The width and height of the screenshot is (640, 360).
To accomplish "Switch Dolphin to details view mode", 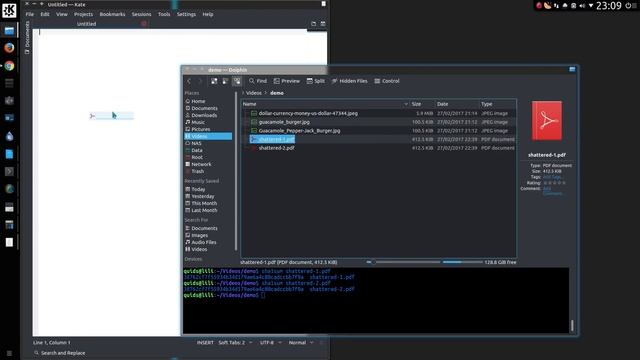I will [x=237, y=81].
